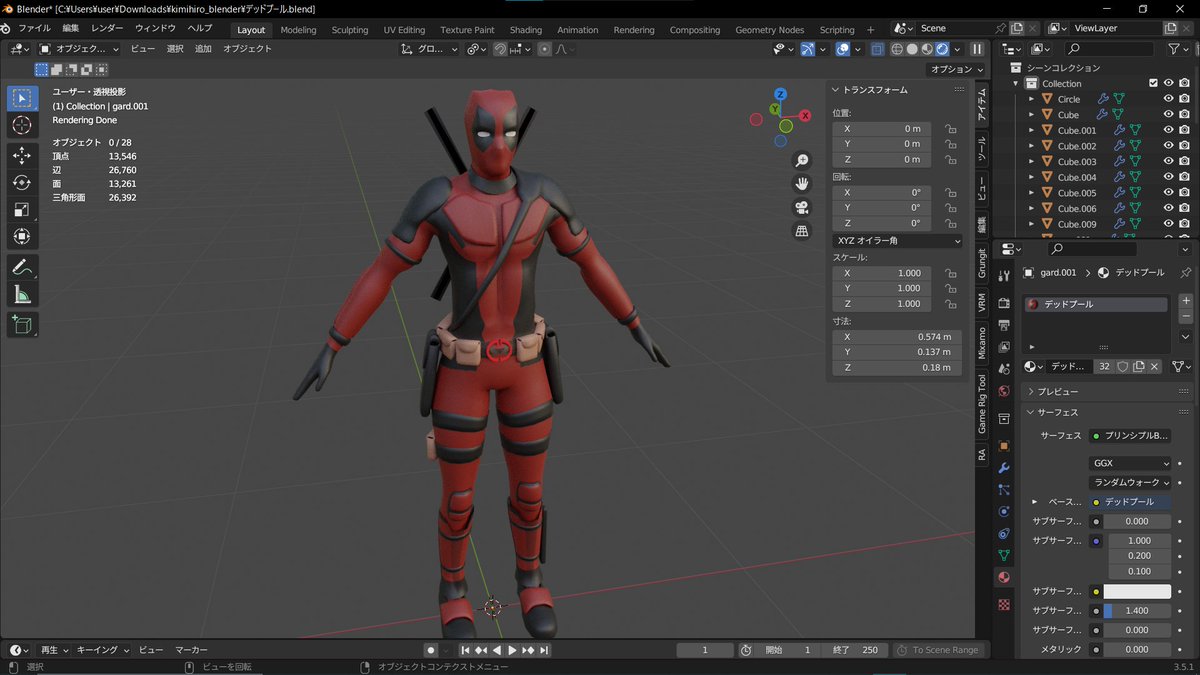Screen dimensions: 1200x675
Task: Disable Cube.005 in renders via camera icon
Action: coord(1184,193)
